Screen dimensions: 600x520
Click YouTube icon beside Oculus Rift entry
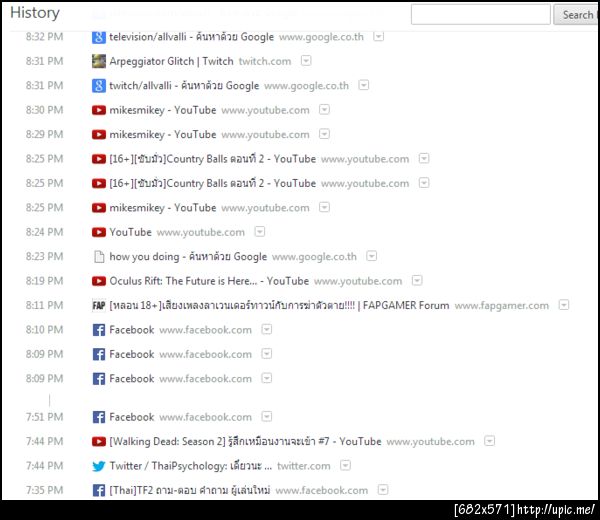[99, 281]
